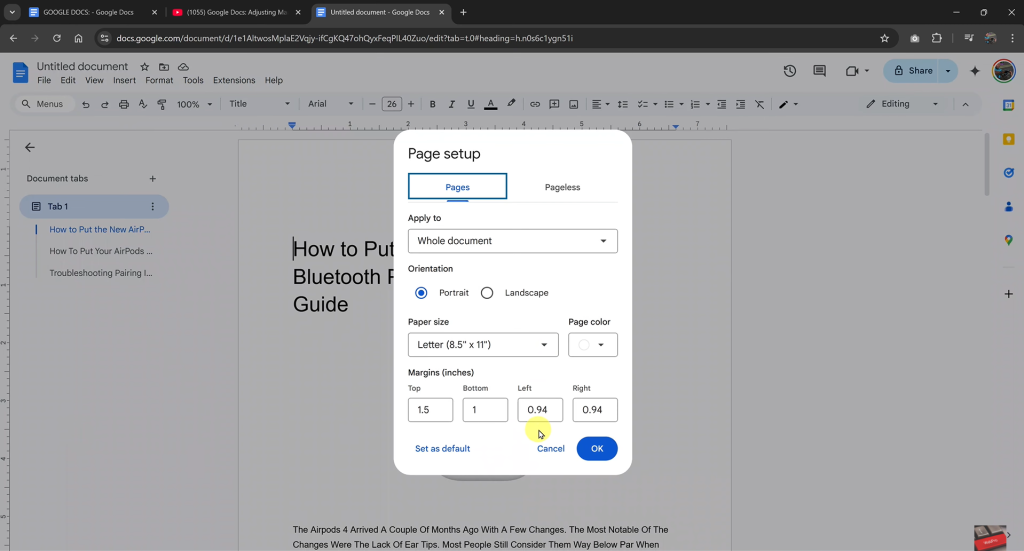Open the Google Keep side panel icon

tap(1008, 139)
